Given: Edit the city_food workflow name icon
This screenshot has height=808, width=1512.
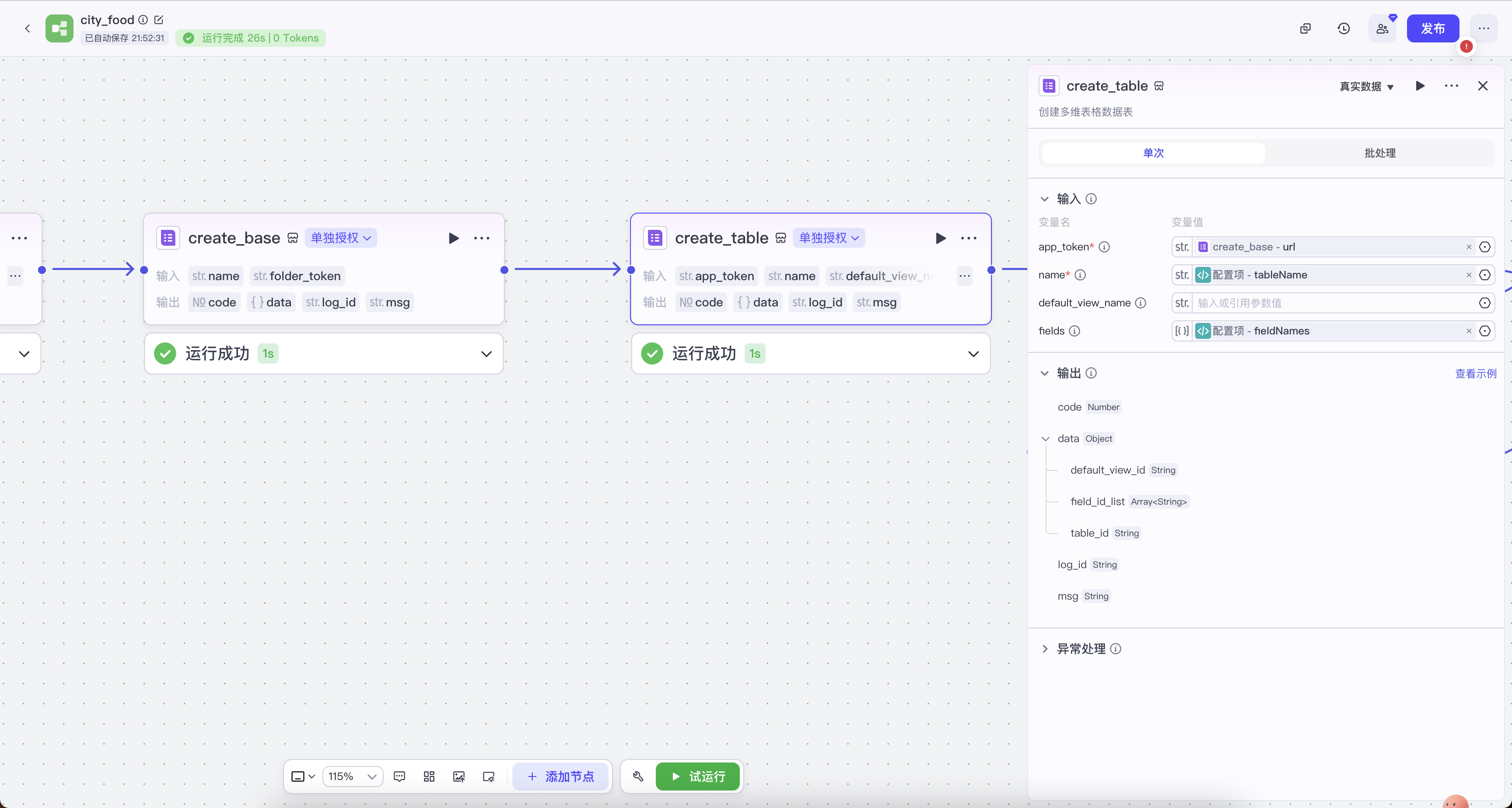Looking at the screenshot, I should pos(158,19).
